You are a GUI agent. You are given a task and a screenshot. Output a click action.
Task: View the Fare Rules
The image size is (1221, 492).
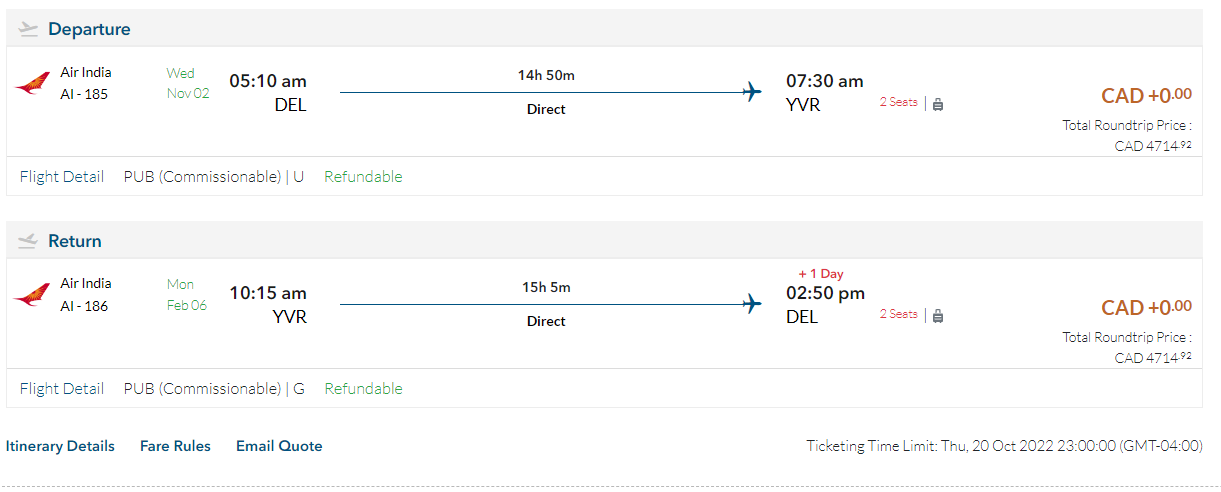pos(175,446)
